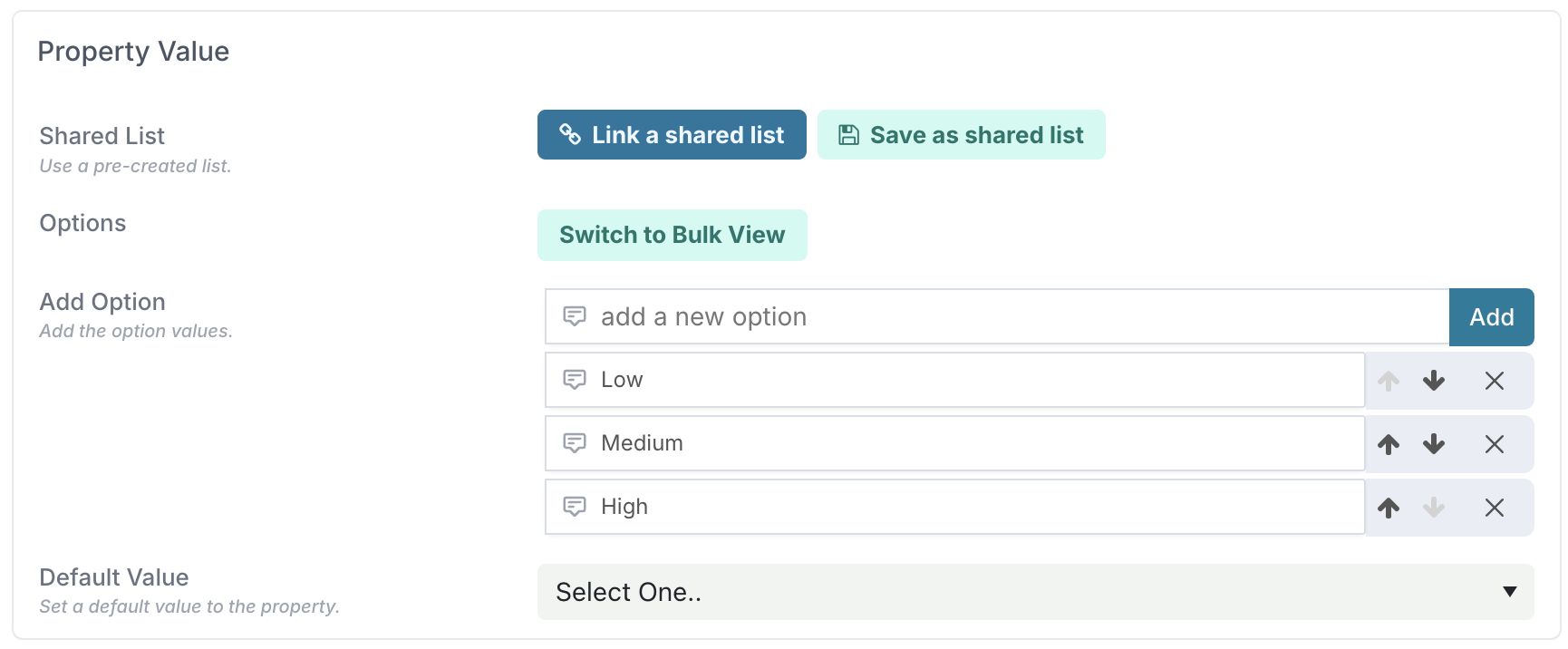Click the Select One dropdown arrow
This screenshot has height=649, width=1568.
1510,592
